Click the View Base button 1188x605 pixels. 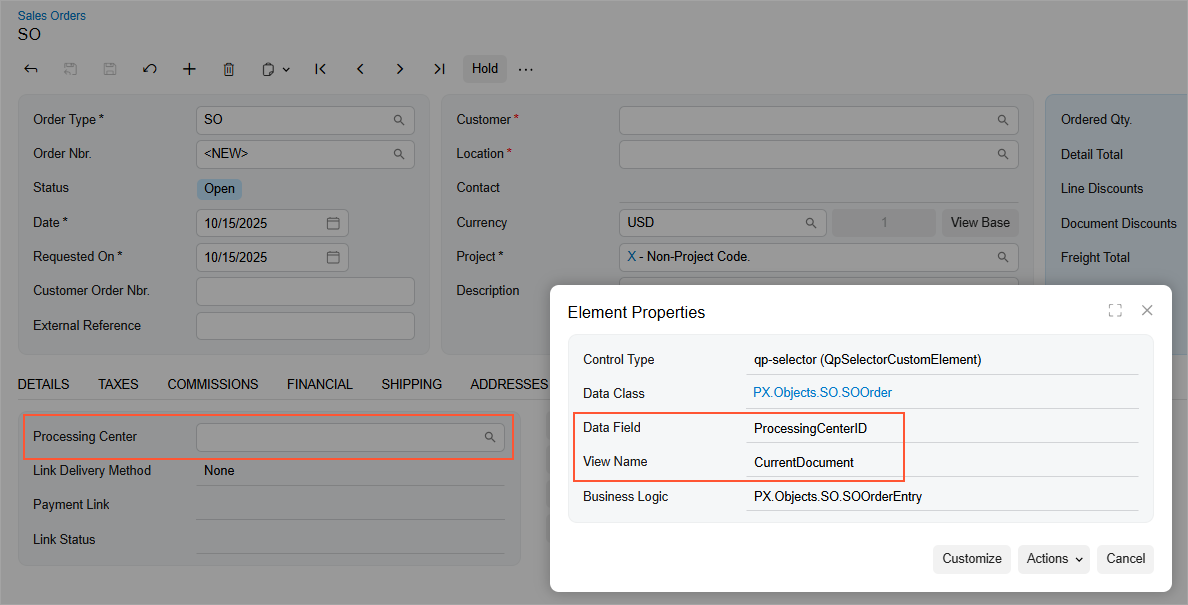[980, 223]
